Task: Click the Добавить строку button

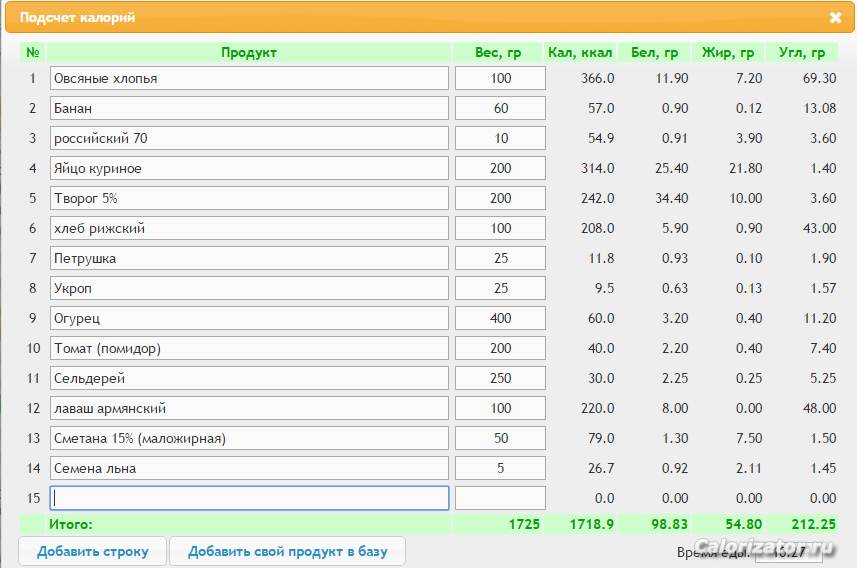Action: [92, 551]
